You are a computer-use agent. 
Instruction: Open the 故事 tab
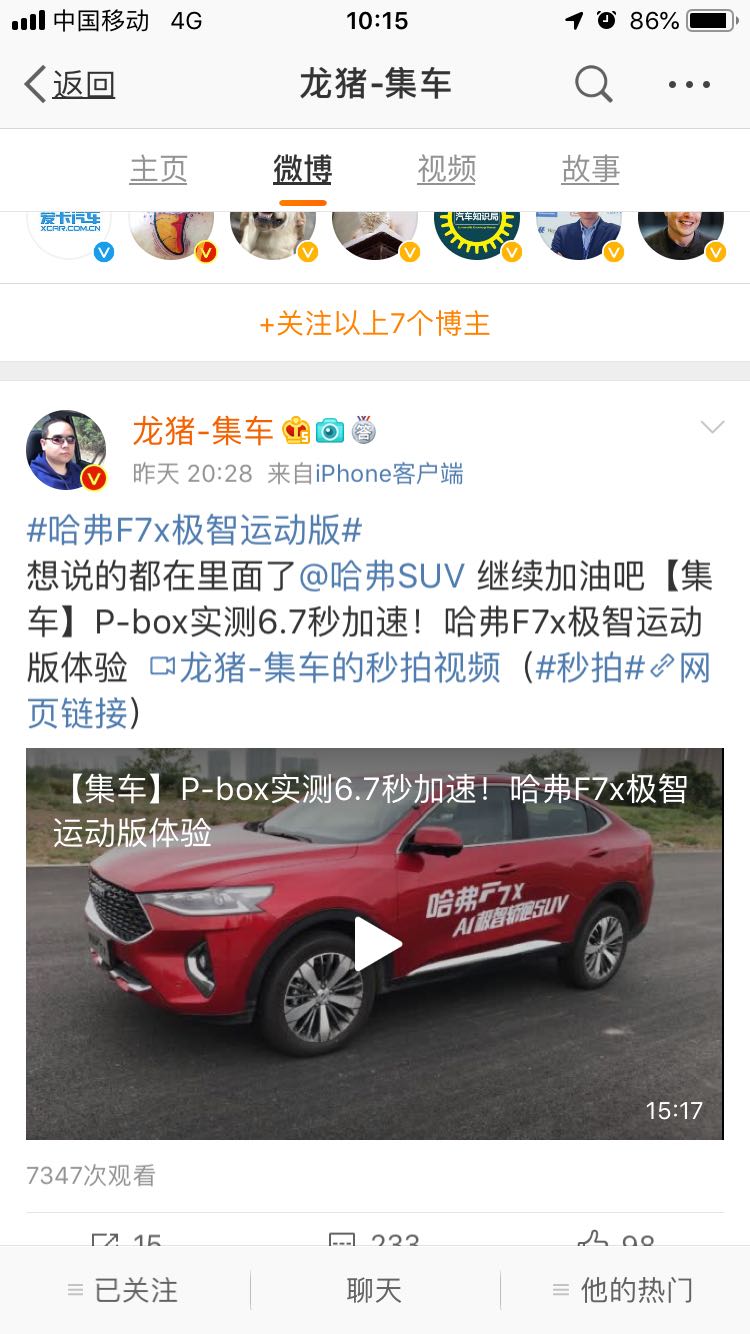(591, 170)
